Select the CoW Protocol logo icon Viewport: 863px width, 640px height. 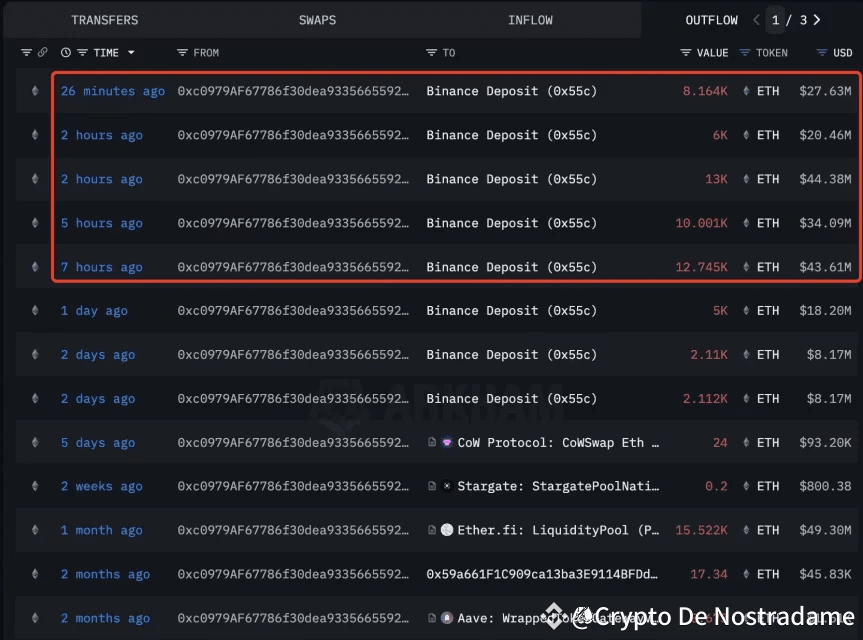446,442
